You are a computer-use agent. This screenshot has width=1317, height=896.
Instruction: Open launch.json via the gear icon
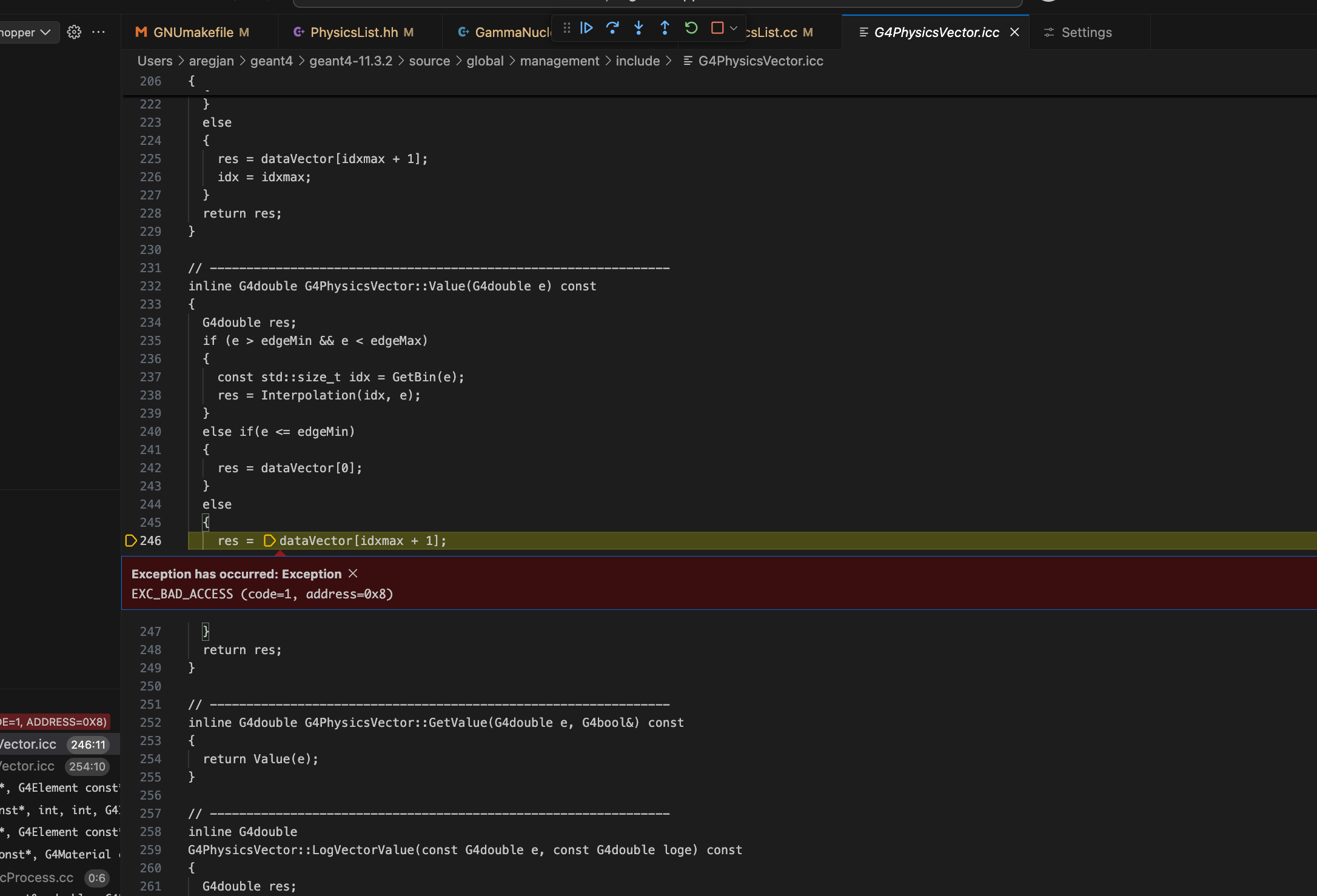[74, 32]
